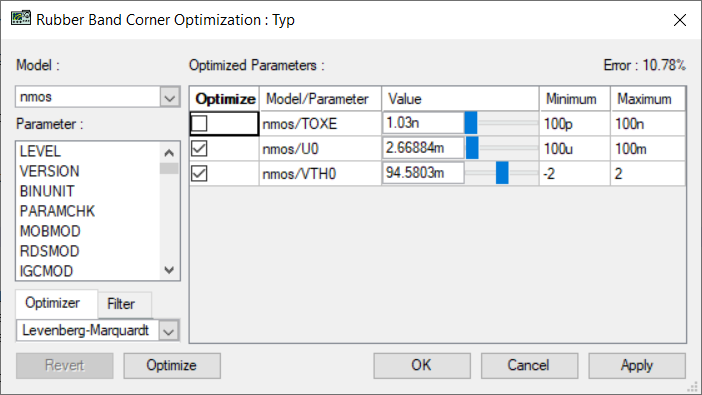Click the U0 value slider thumb

(x=472, y=148)
